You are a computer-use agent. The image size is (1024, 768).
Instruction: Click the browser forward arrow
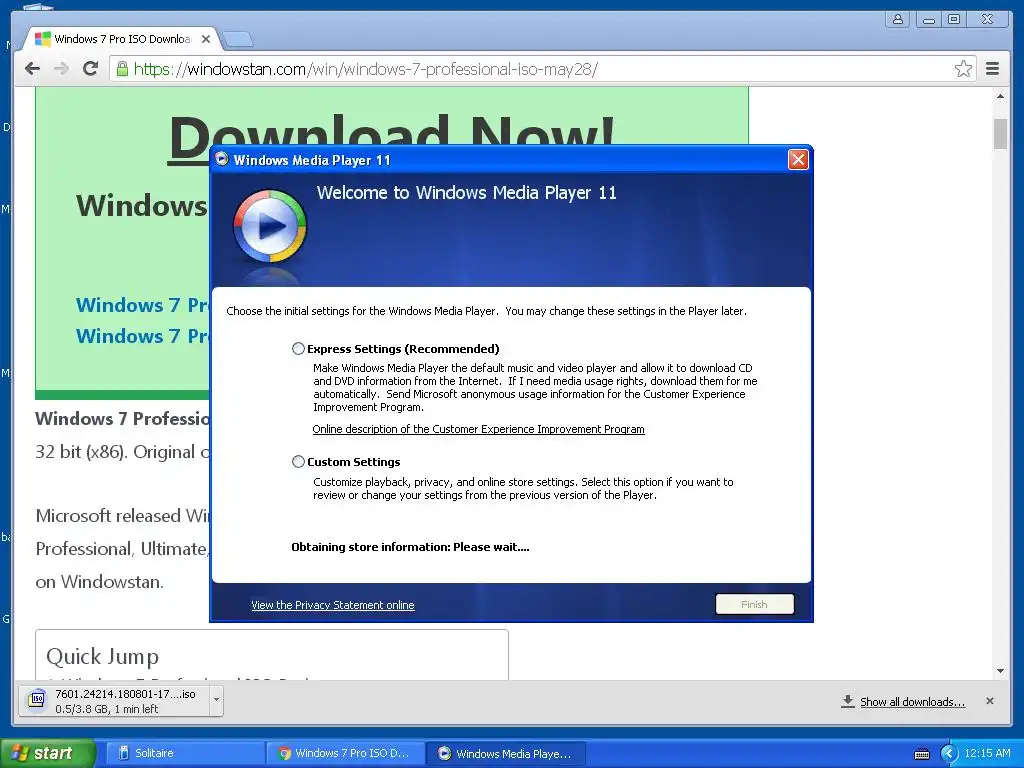(x=61, y=69)
